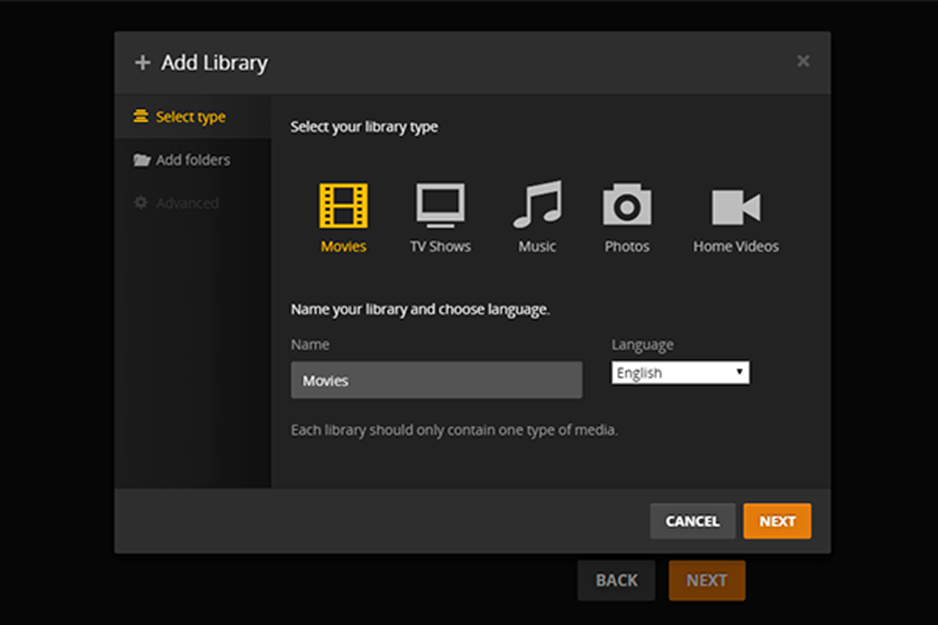Open the Language dropdown showing English

(680, 373)
